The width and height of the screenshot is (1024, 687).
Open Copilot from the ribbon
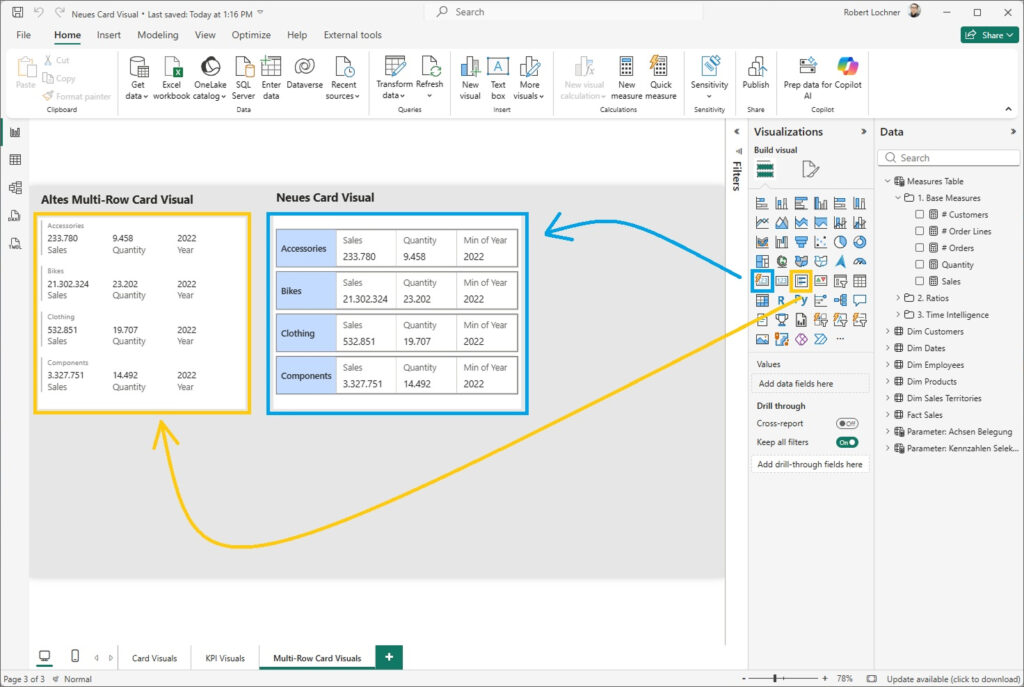pyautogui.click(x=847, y=67)
